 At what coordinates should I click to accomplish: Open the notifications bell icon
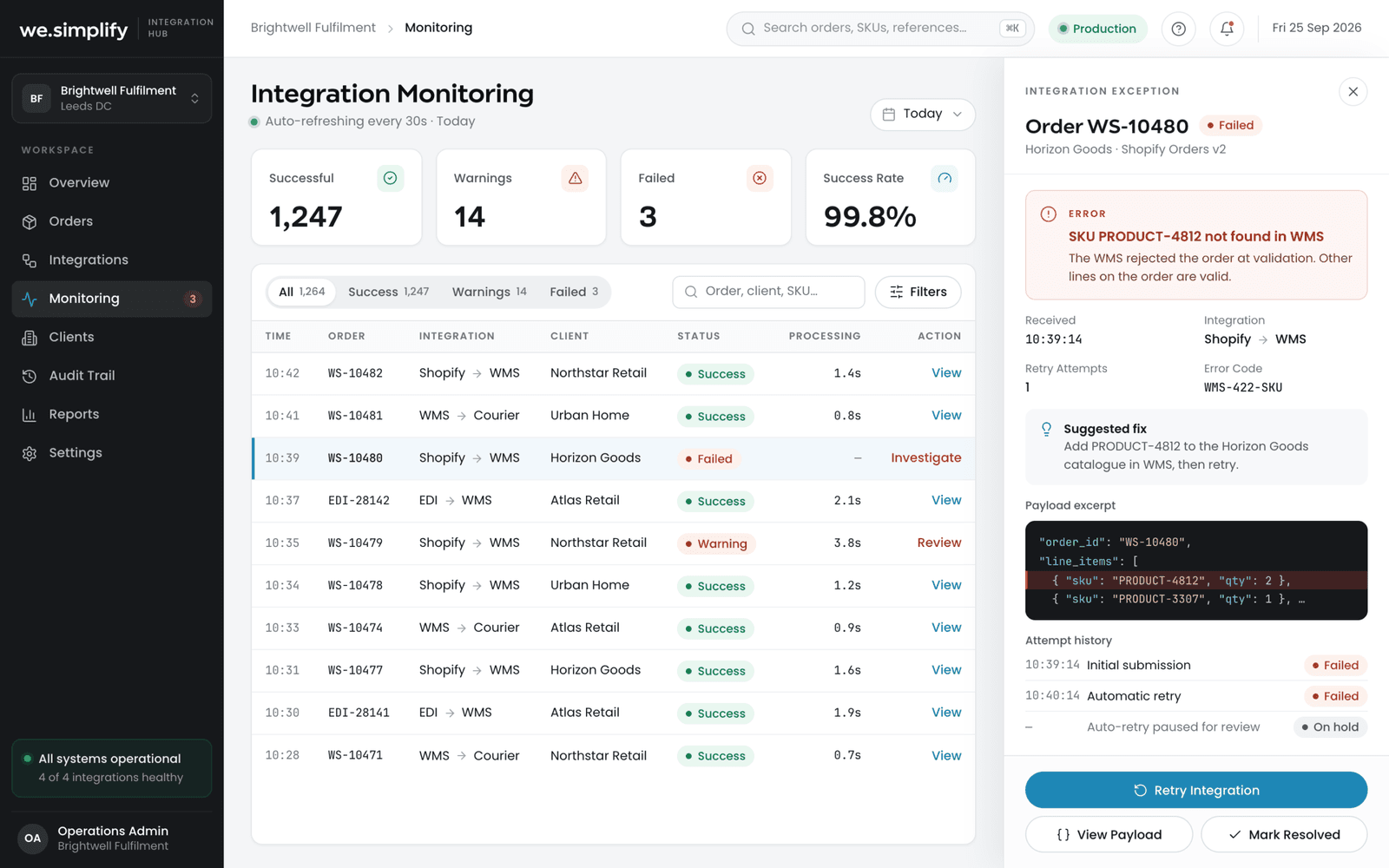pos(1227,29)
